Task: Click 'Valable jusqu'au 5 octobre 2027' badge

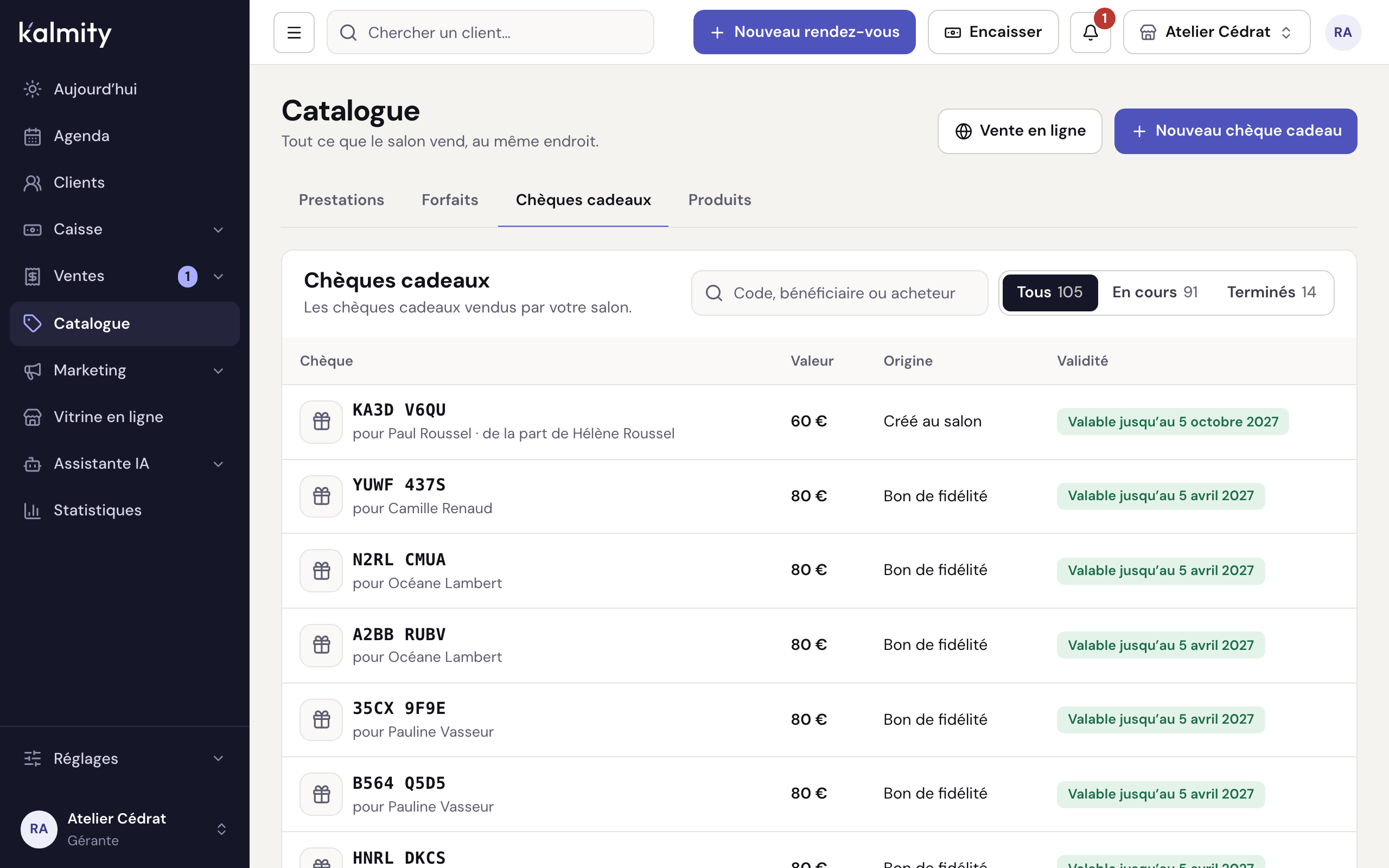Action: (x=1173, y=422)
